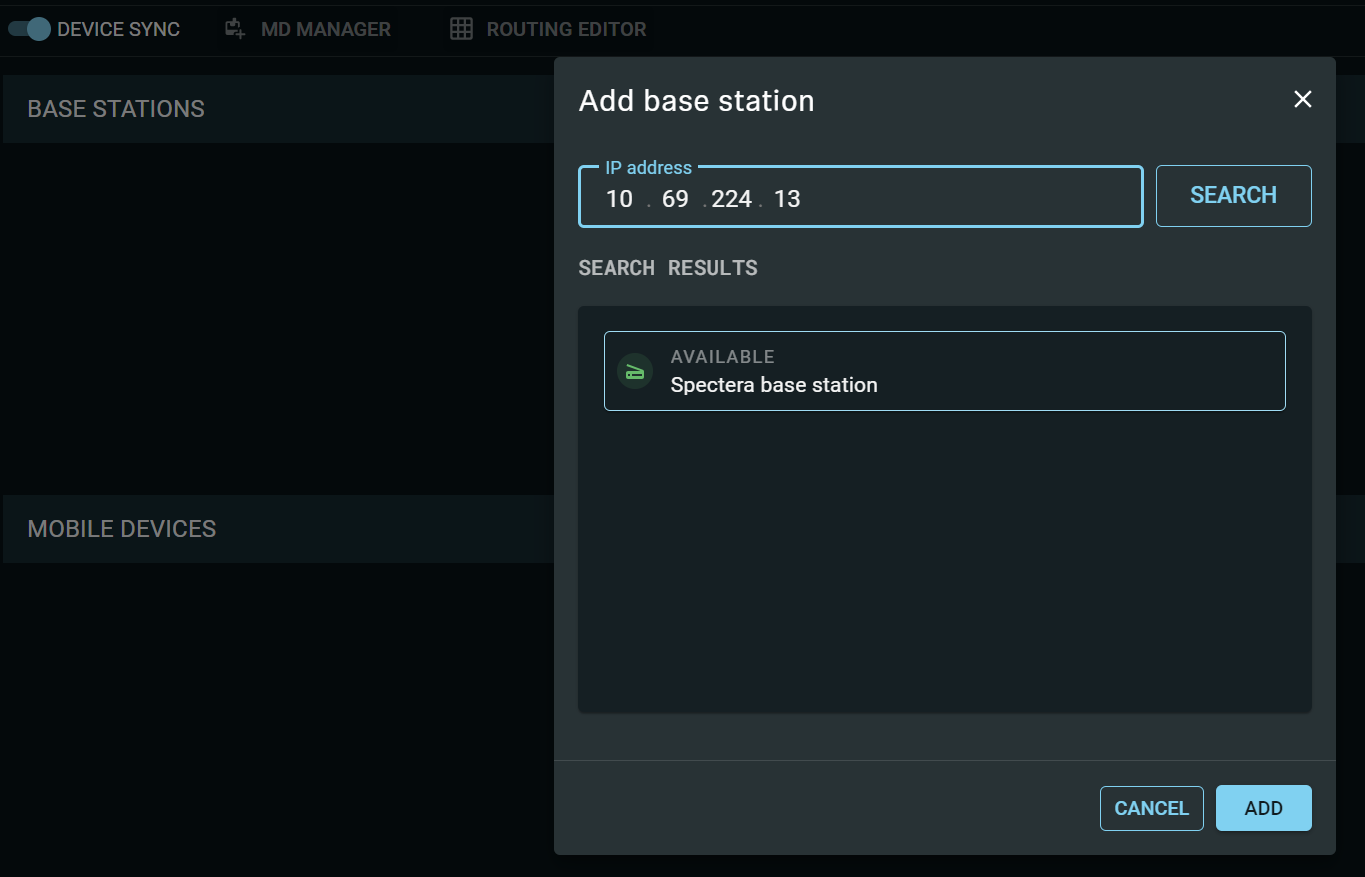
Task: Click the green base station device icon
Action: pyautogui.click(x=635, y=371)
